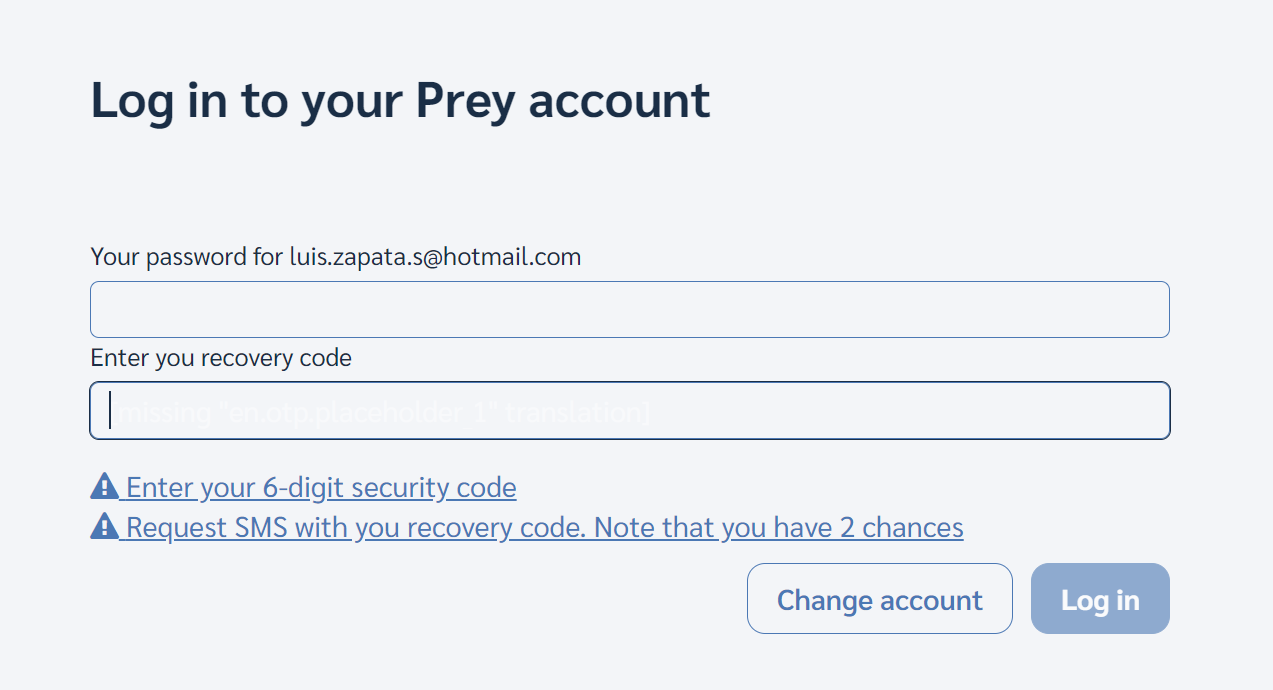Open the Enter your 6-digit security code link
Screen dimensions: 1273x690
tap(320, 488)
